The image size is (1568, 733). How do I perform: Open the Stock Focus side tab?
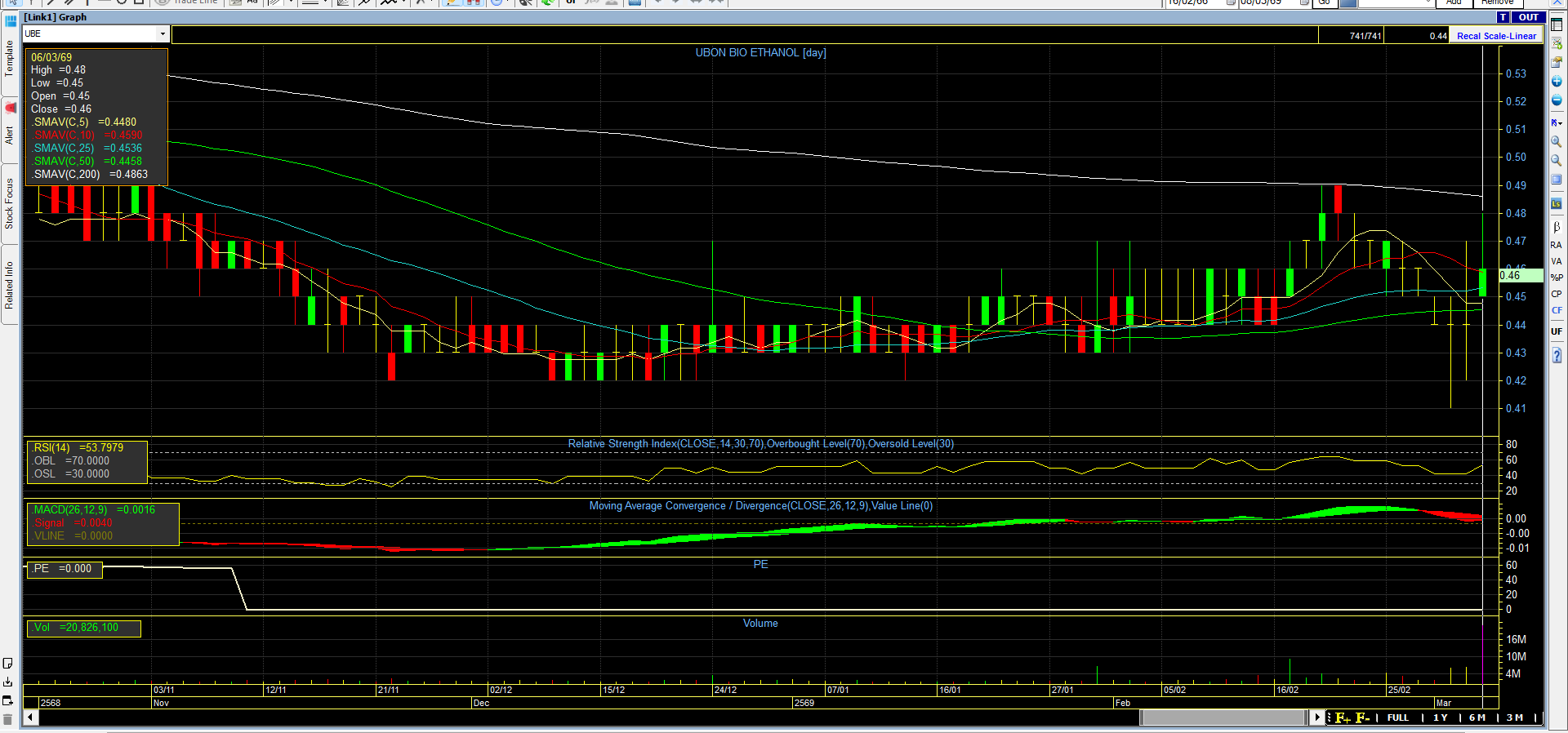pyautogui.click(x=10, y=203)
